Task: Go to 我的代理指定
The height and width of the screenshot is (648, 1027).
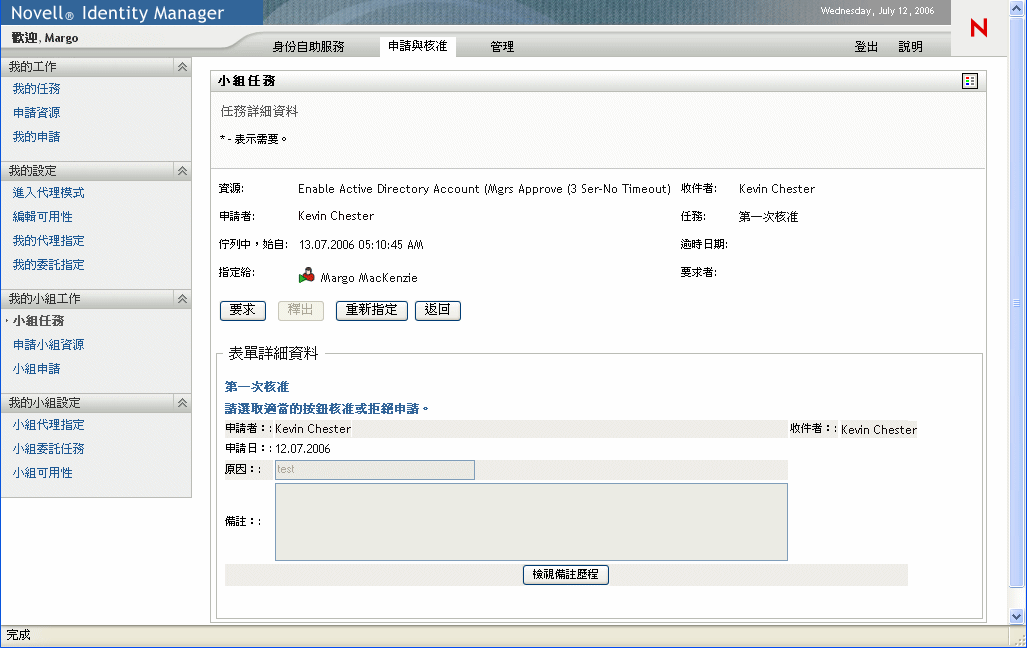Action: [x=48, y=240]
